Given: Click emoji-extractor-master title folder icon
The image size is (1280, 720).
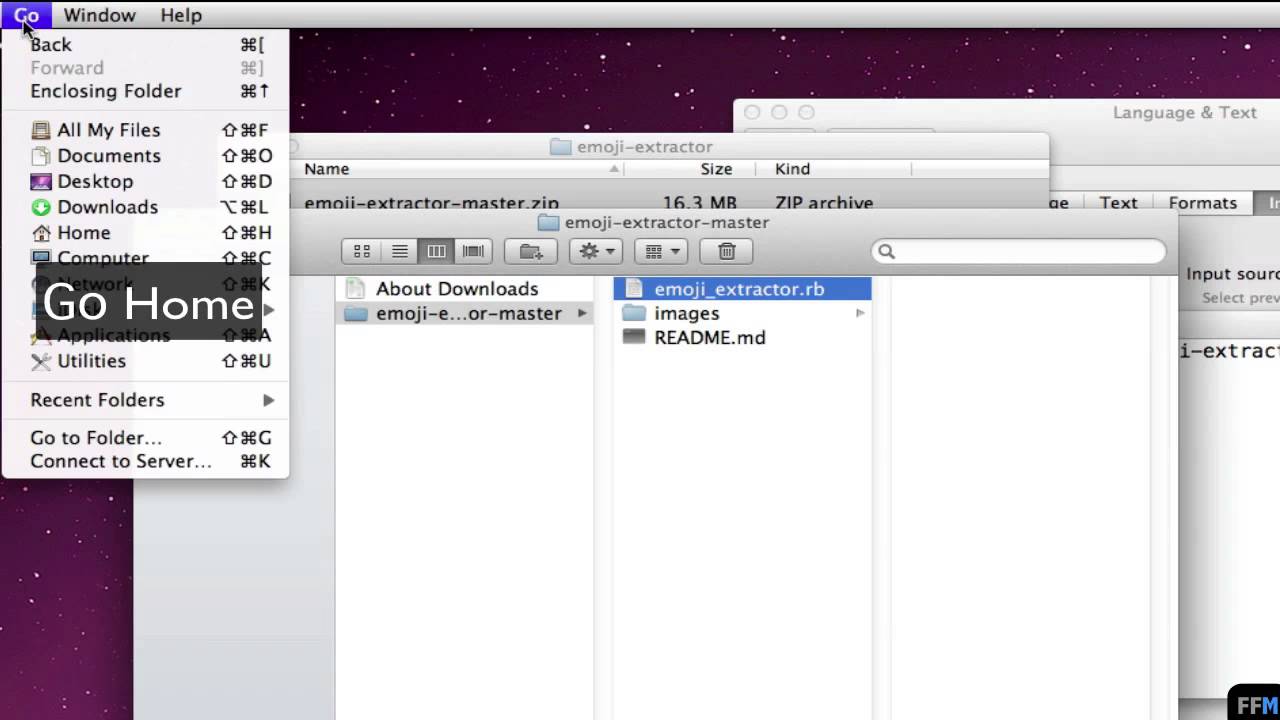Looking at the screenshot, I should [548, 223].
